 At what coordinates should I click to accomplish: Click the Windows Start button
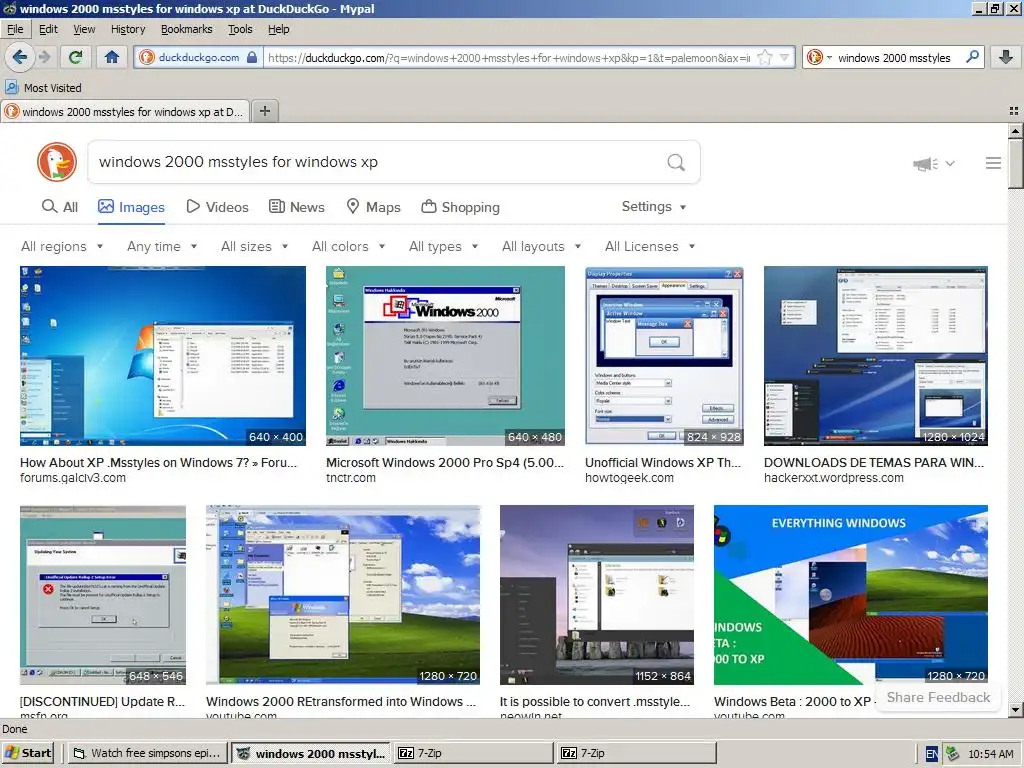[29, 753]
